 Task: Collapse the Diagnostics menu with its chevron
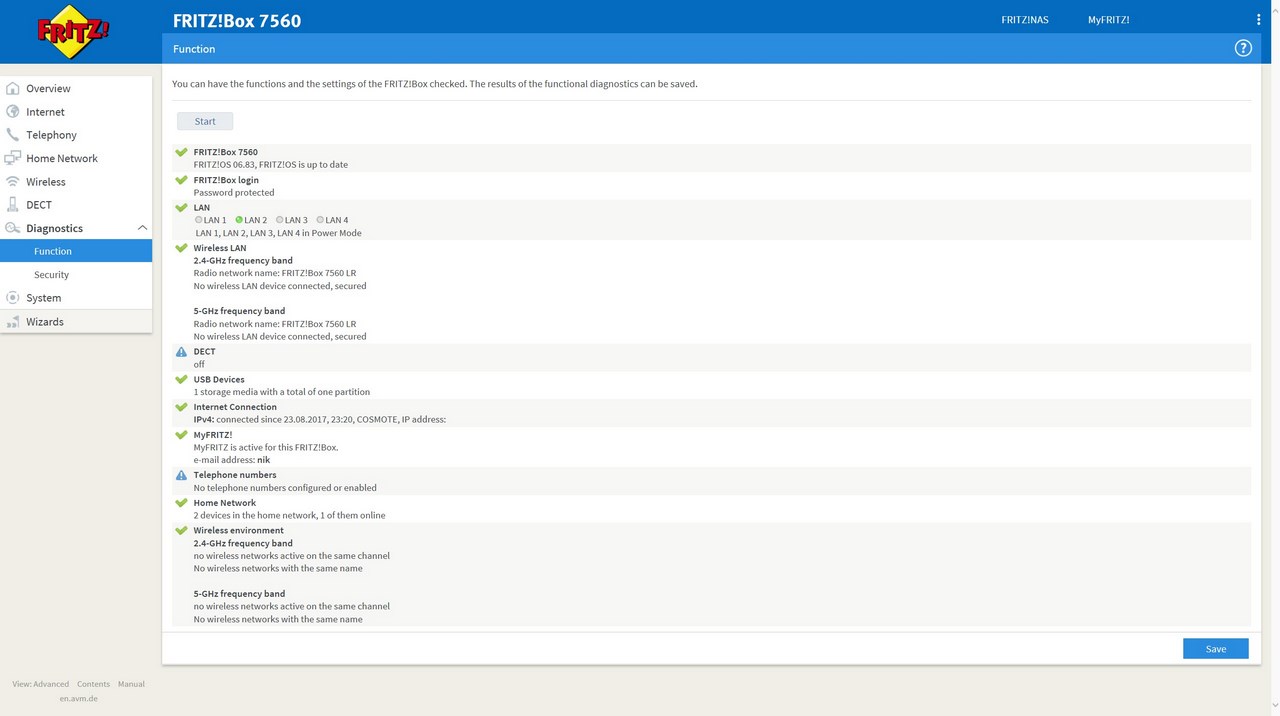[x=142, y=228]
